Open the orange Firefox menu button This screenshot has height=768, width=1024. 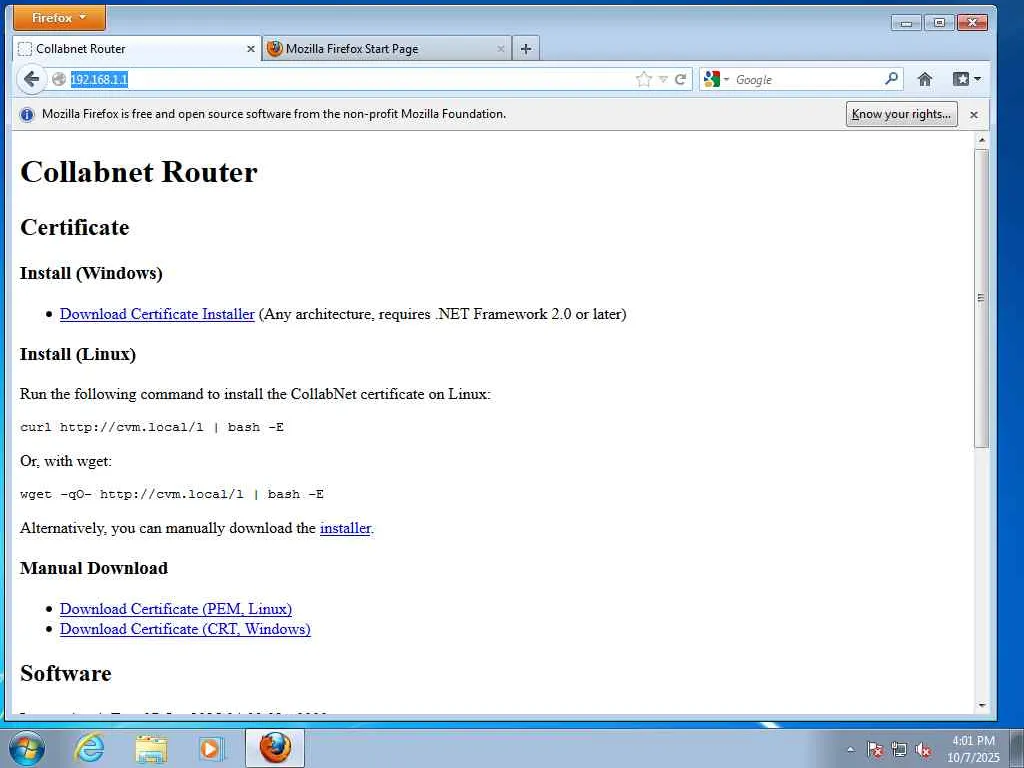click(59, 18)
